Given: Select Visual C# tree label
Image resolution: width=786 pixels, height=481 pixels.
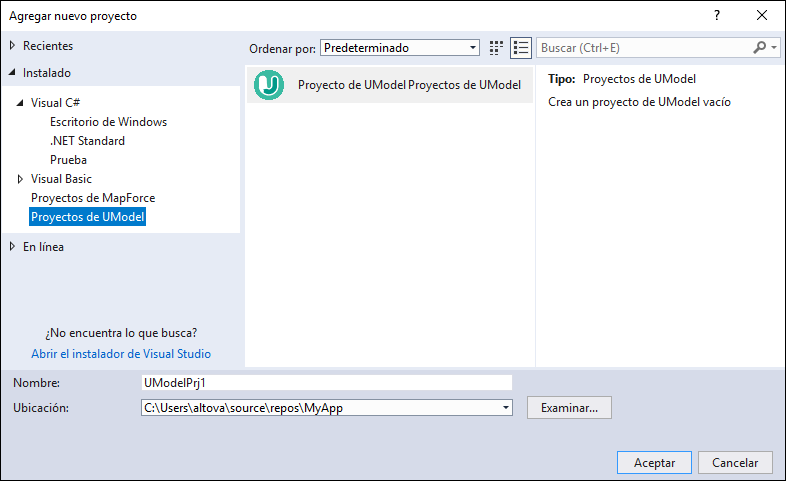Looking at the screenshot, I should tap(55, 103).
